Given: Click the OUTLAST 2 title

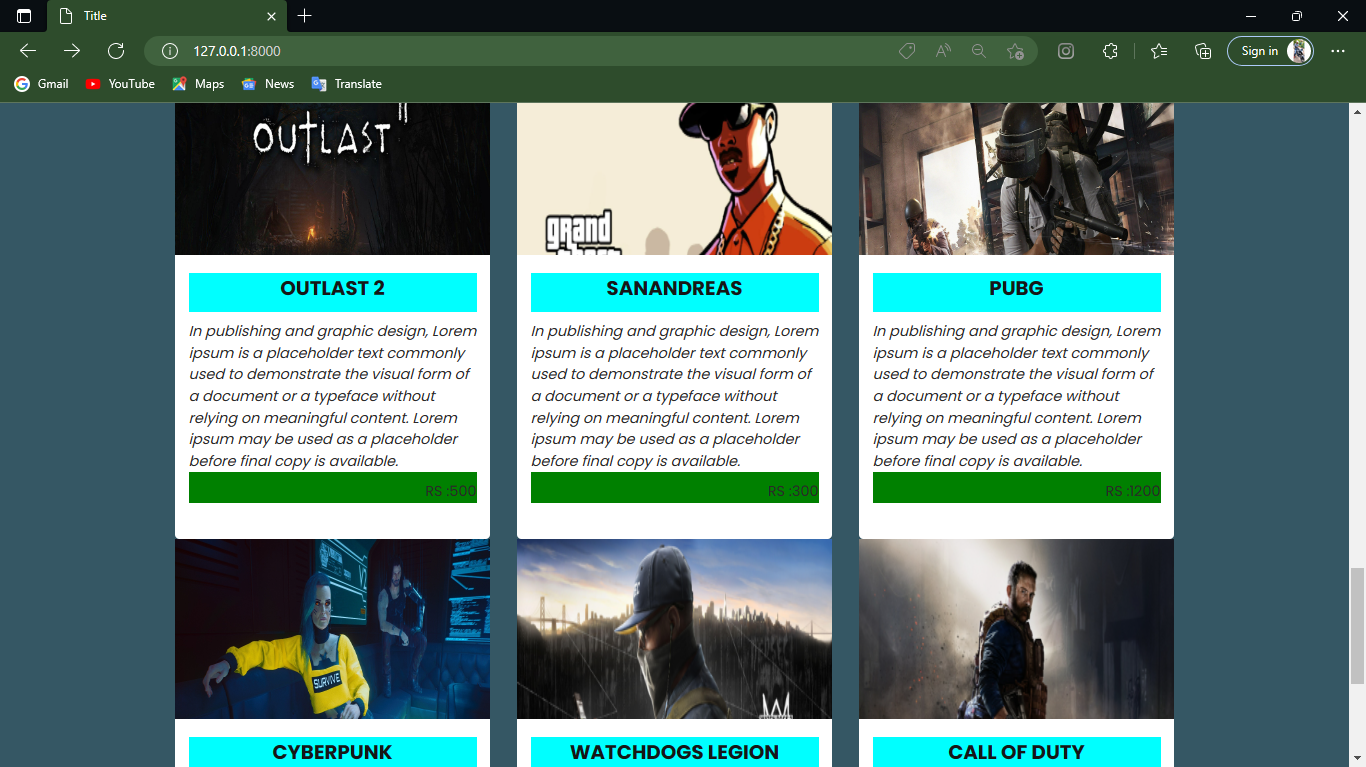Looking at the screenshot, I should point(333,289).
